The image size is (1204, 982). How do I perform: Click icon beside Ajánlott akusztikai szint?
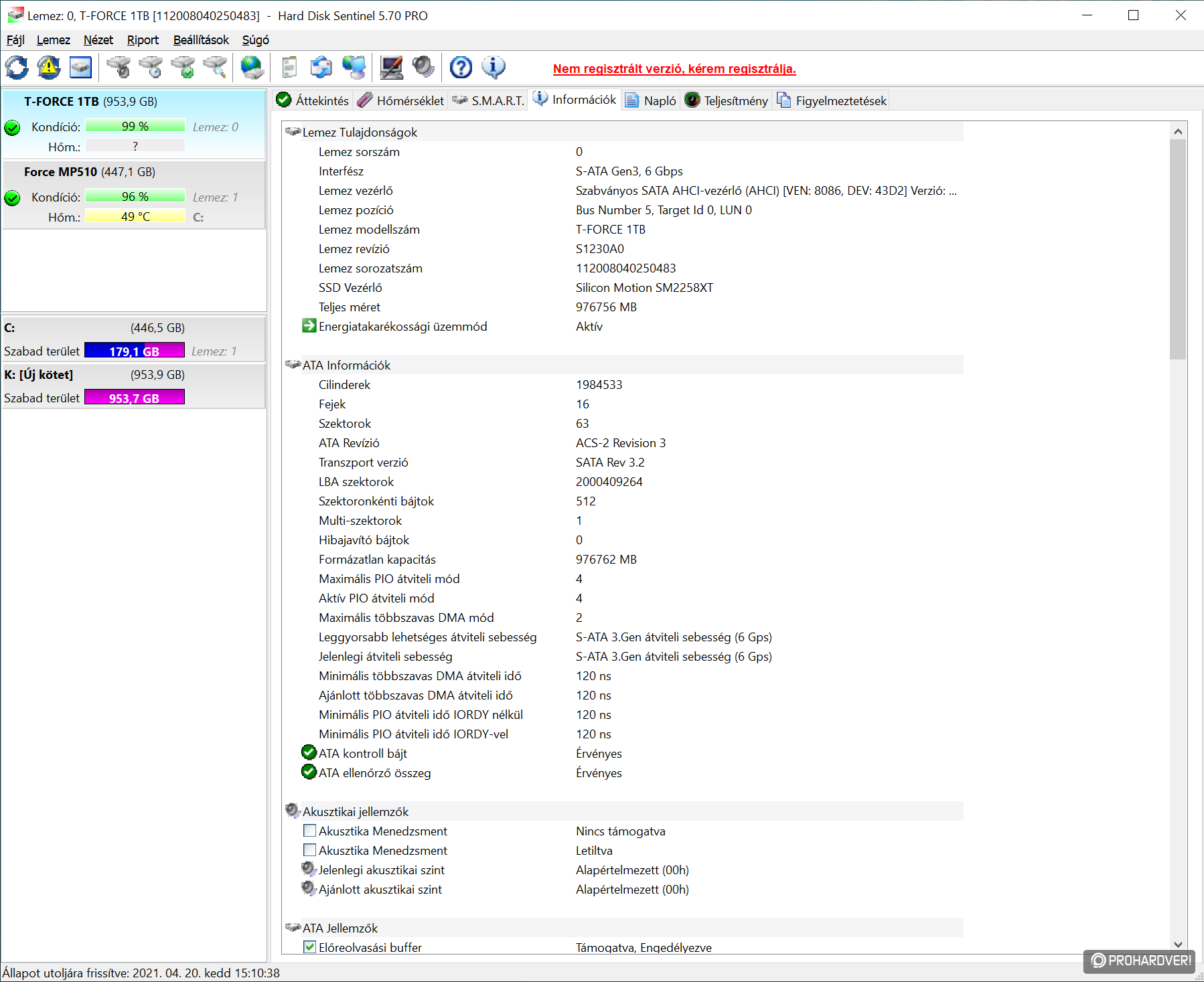(x=309, y=888)
